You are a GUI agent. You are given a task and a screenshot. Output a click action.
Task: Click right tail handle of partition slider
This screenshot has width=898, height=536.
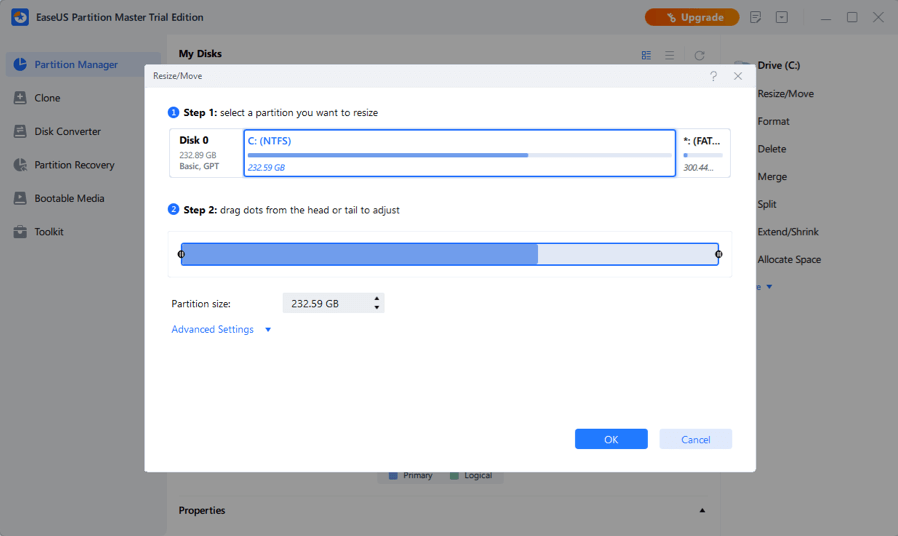(719, 254)
